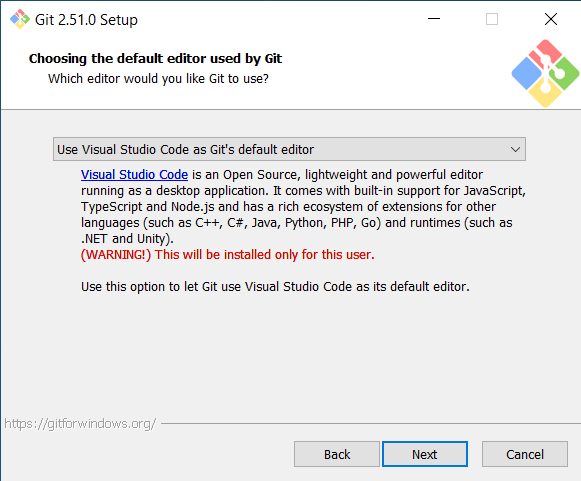Click the Git icon in the title bar
The width and height of the screenshot is (581, 481).
20,19
